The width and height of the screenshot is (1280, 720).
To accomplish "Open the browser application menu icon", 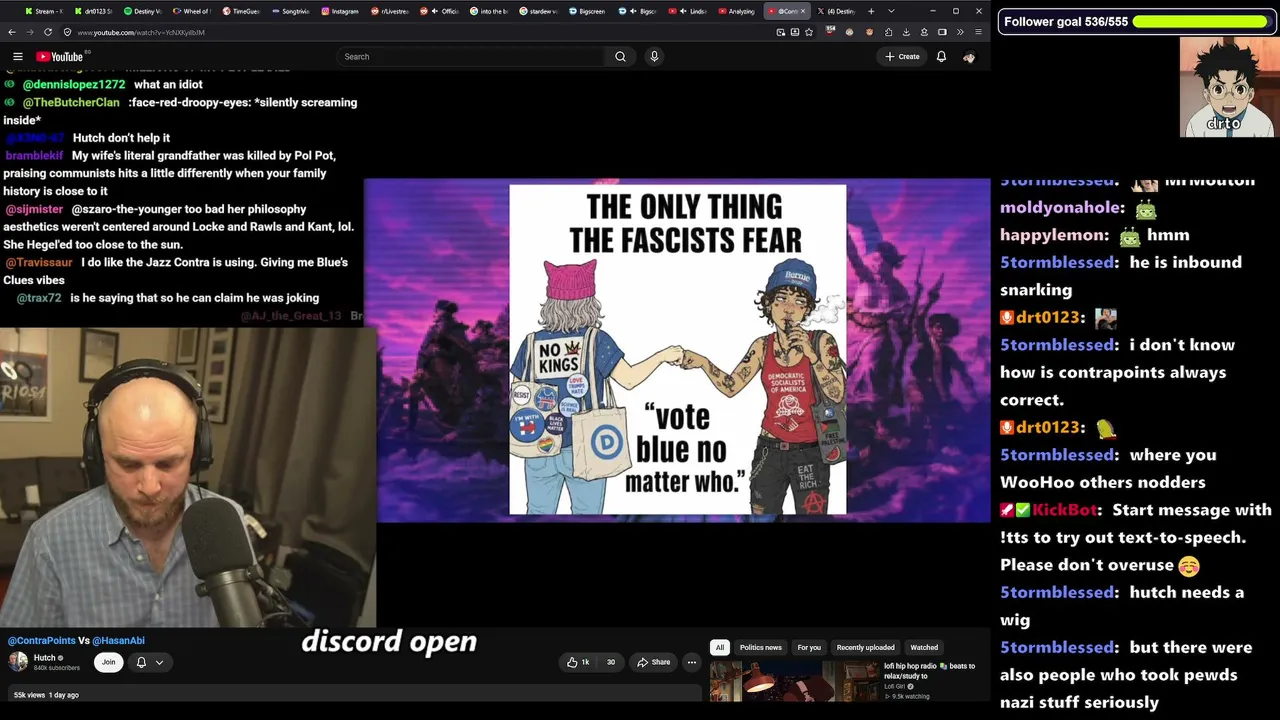I will pyautogui.click(x=978, y=32).
